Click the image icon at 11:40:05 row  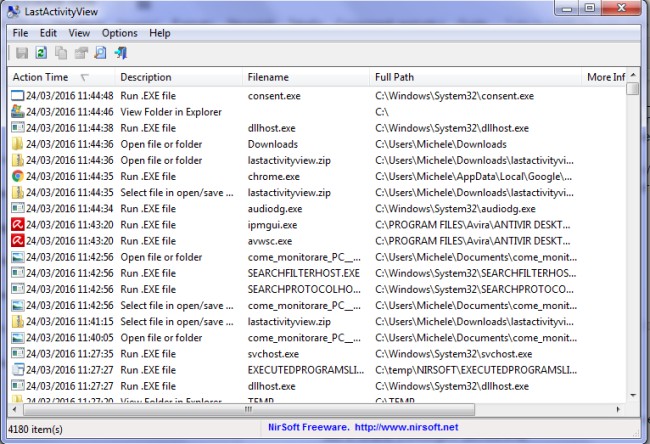17,337
